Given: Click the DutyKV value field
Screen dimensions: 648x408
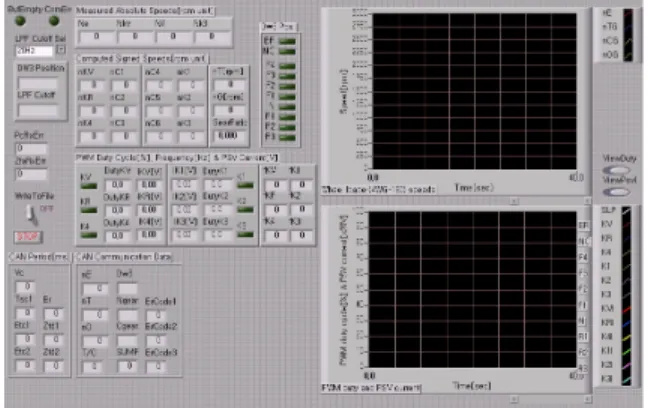Looking at the screenshot, I should click(117, 185).
